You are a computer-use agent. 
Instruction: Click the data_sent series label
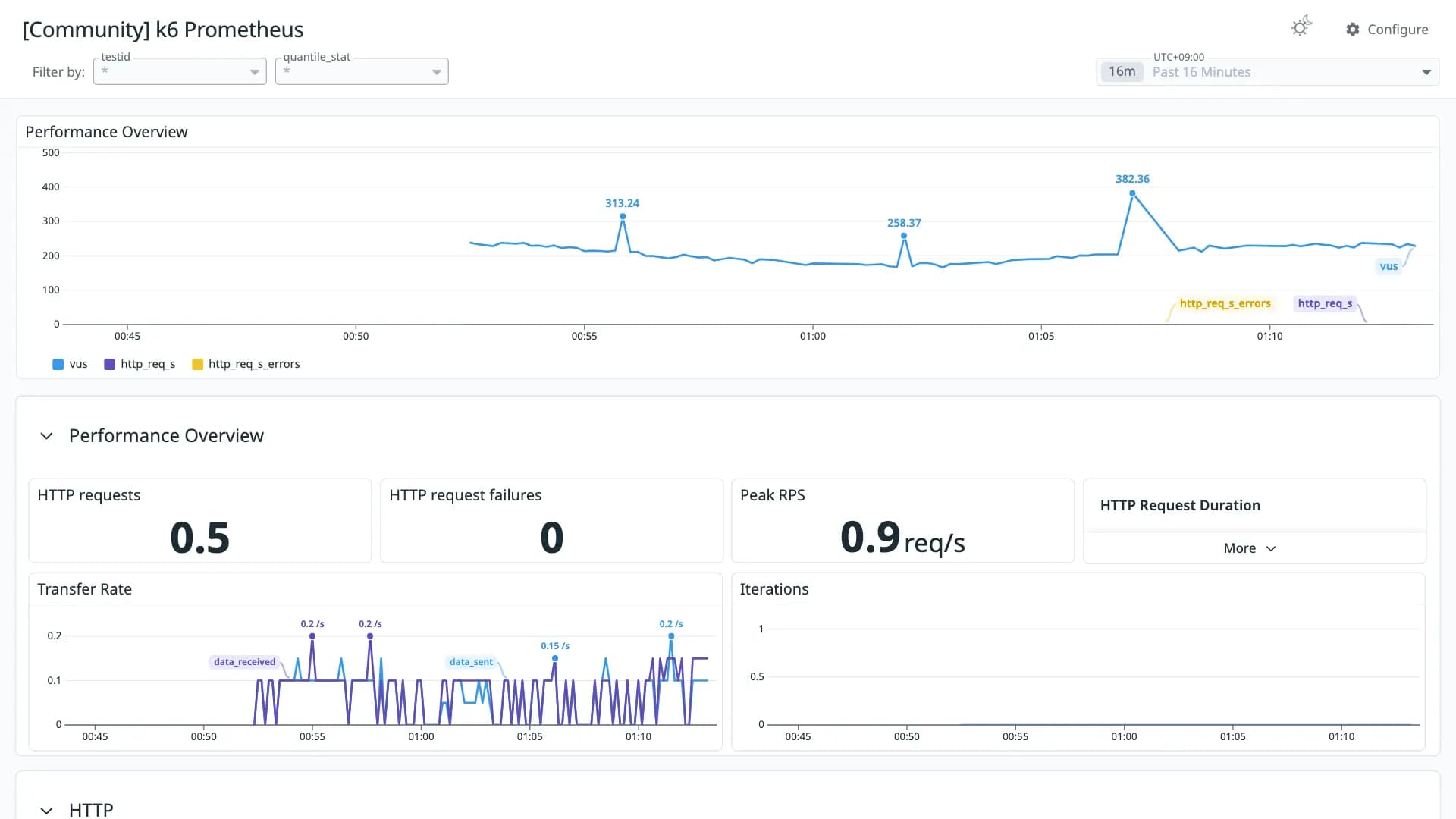[471, 662]
